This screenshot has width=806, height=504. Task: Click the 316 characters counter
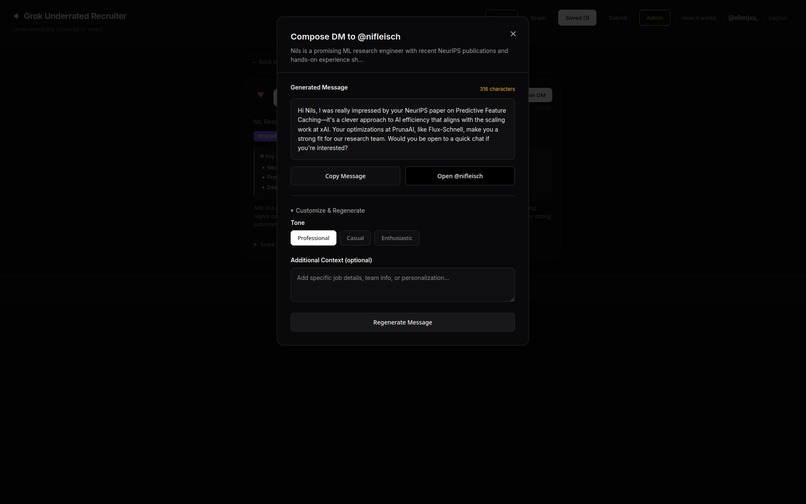[497, 89]
